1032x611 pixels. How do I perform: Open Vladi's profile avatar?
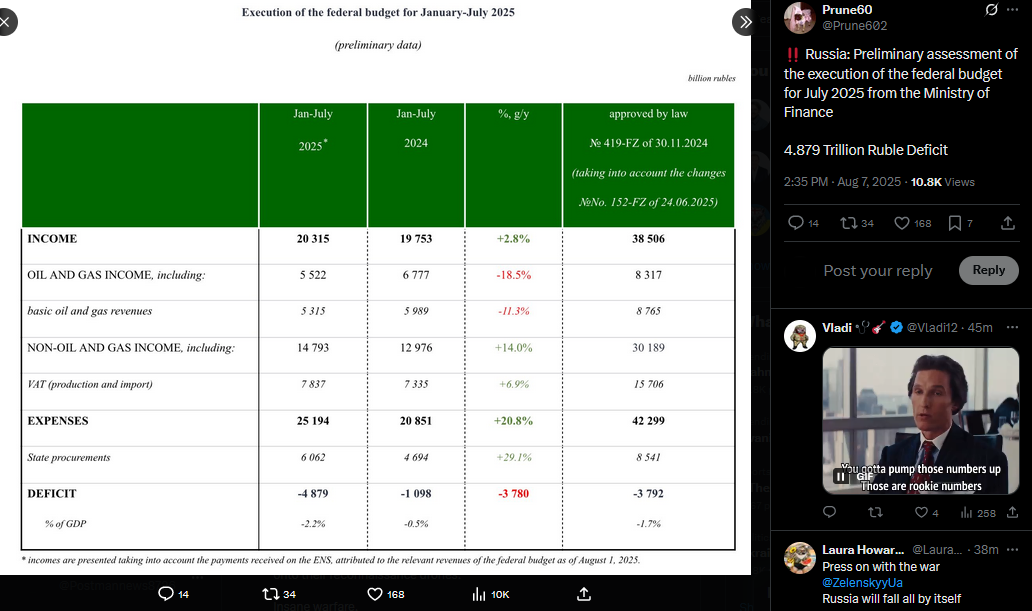(x=800, y=336)
